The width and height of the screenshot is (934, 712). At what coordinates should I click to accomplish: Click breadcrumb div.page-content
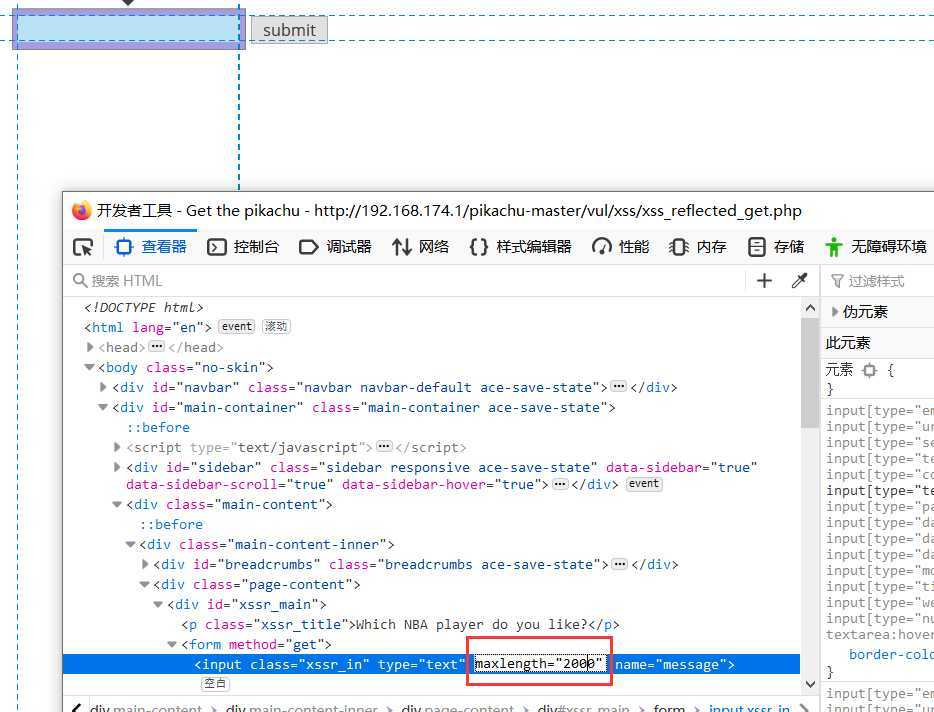tap(457, 708)
